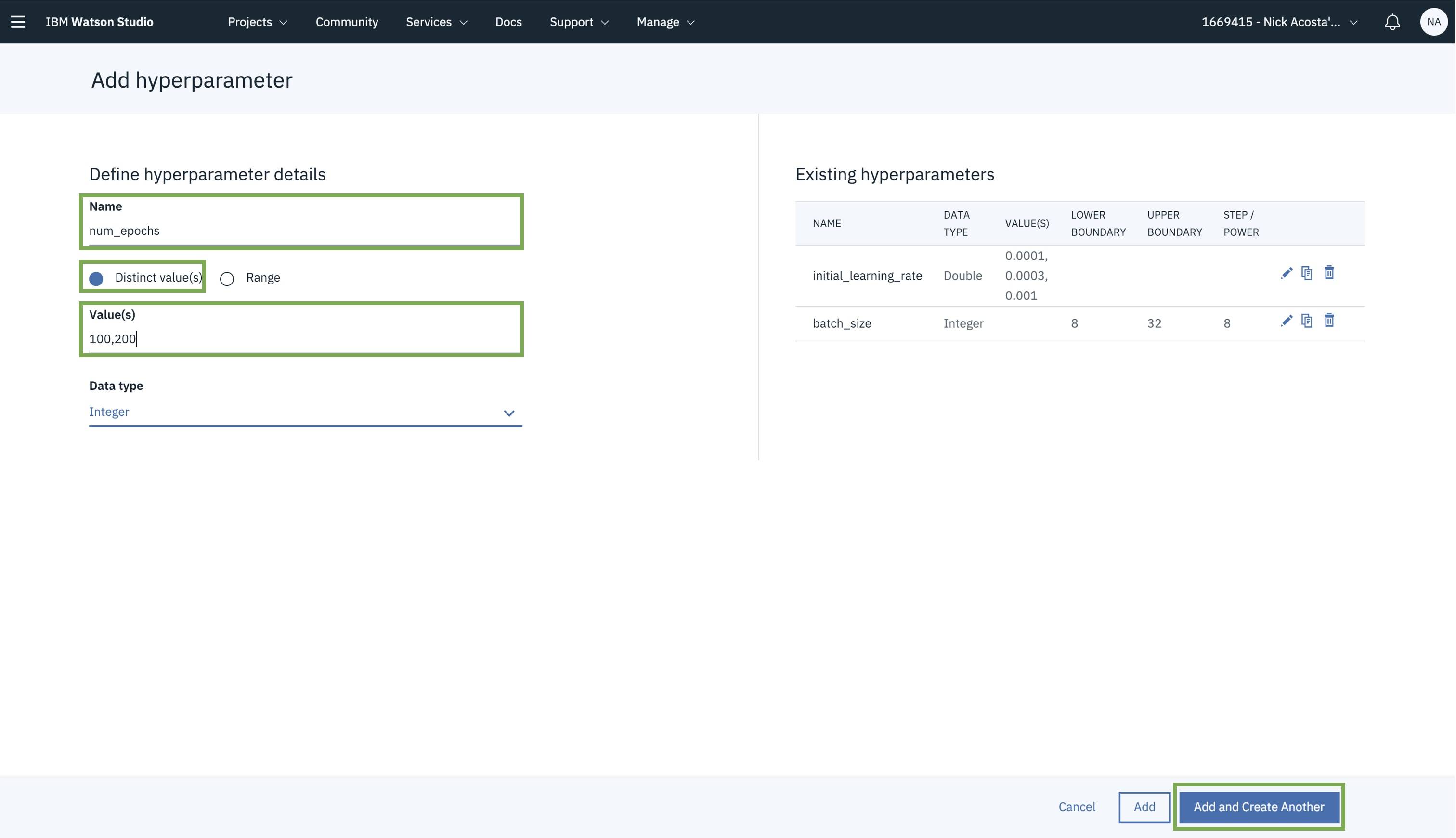Click the DATA TYPE column header
This screenshot has width=1456, height=838.
(x=956, y=223)
